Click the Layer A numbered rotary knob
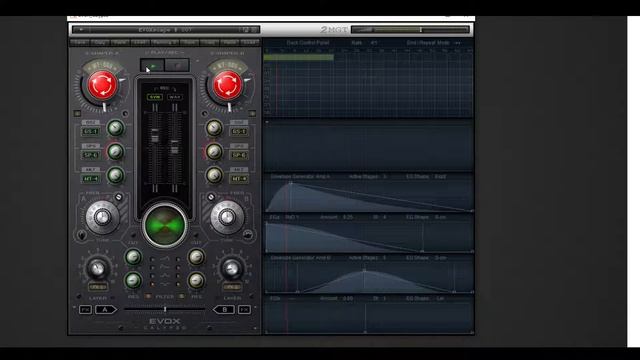640x360 pixels. click(97, 269)
